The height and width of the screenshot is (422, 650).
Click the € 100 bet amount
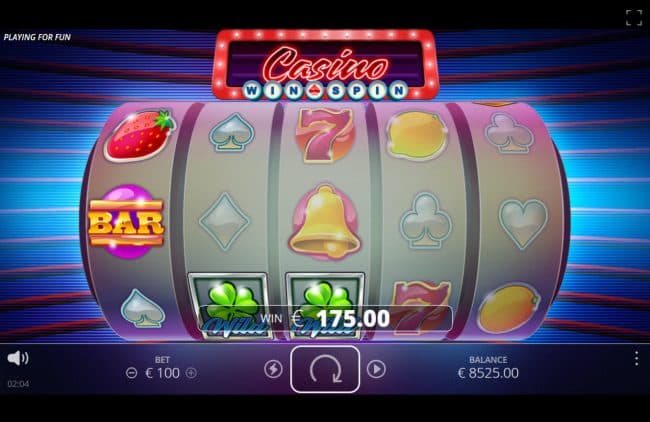pyautogui.click(x=162, y=373)
